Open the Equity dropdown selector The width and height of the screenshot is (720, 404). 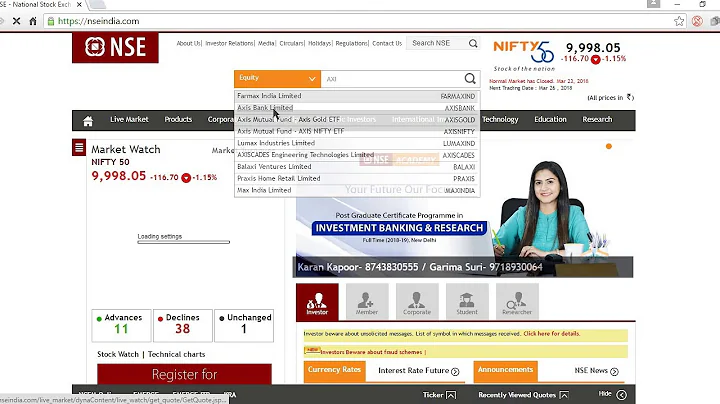277,79
